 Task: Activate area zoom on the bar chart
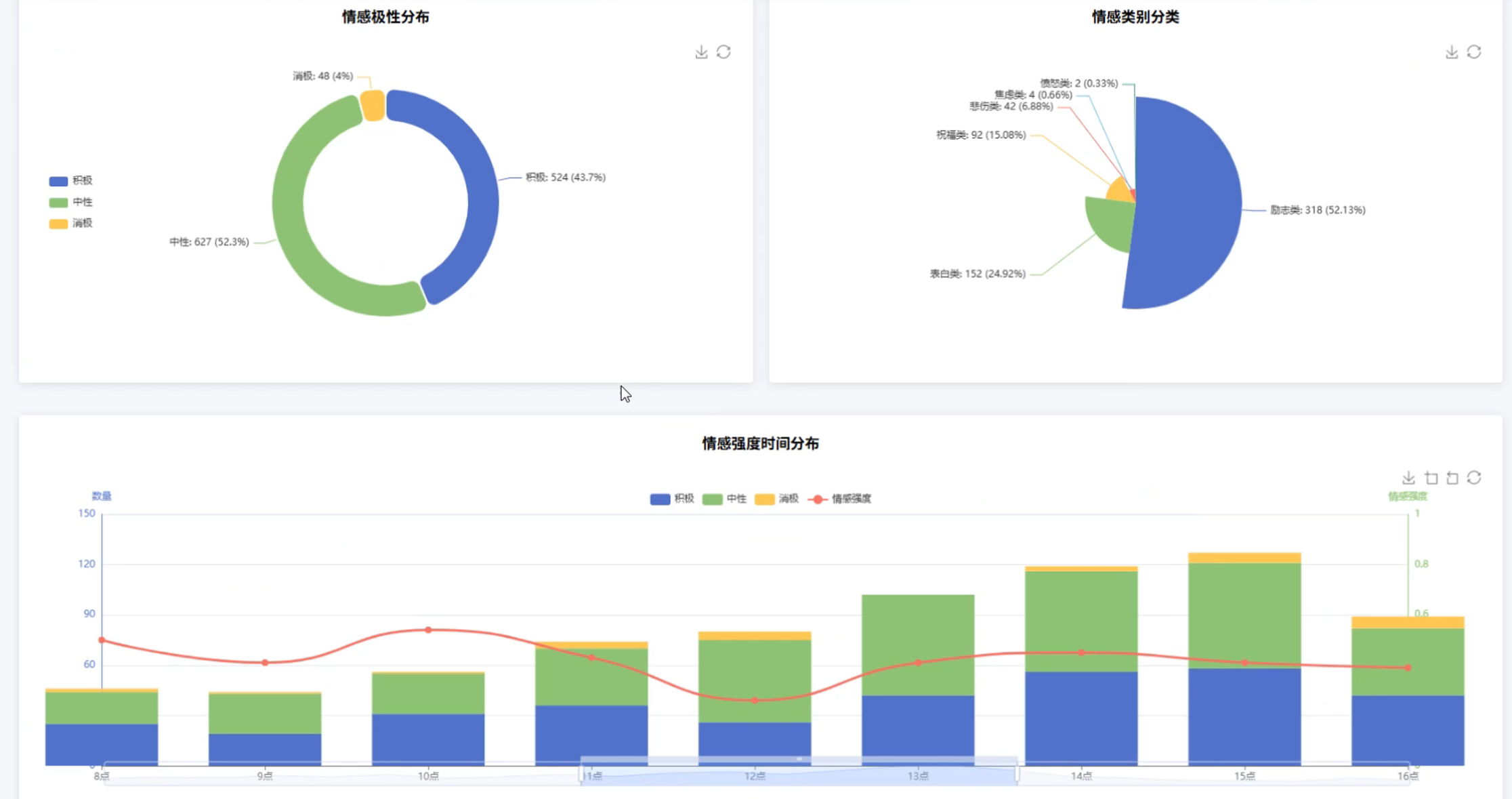[1431, 478]
